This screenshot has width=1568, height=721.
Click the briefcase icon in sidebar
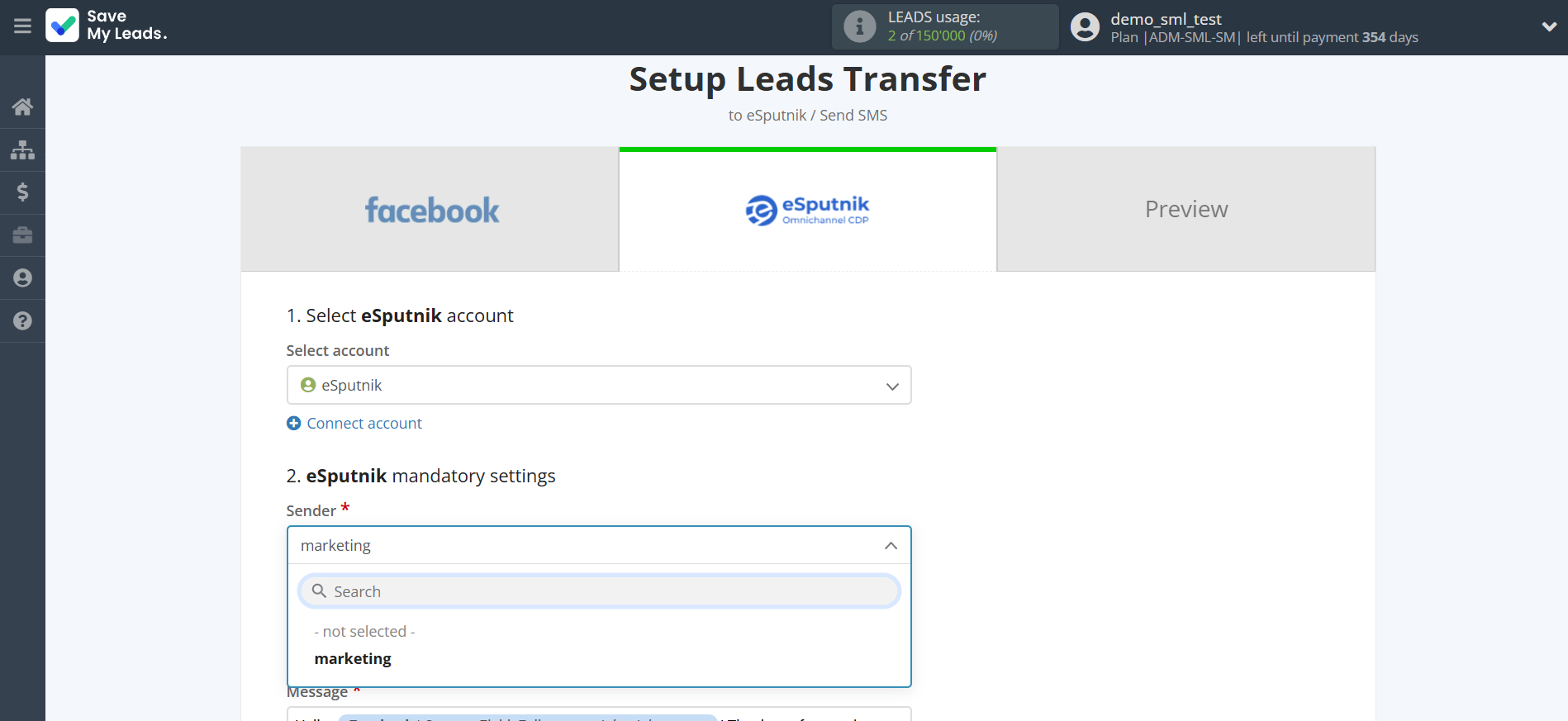[x=22, y=235]
